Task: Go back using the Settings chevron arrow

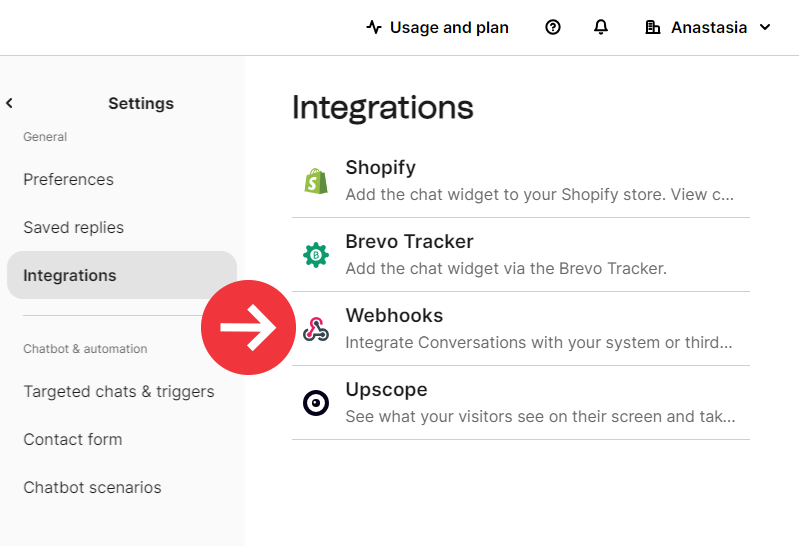Action: (x=9, y=103)
